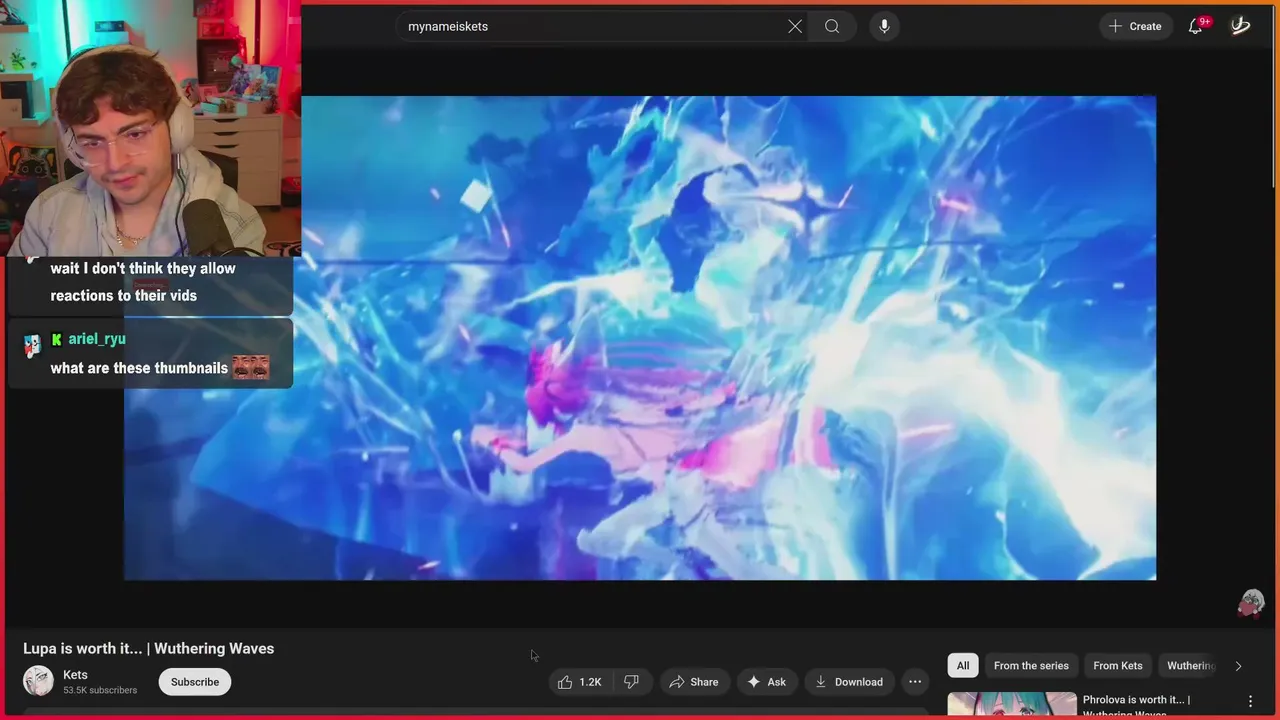Show more filter chips with right arrow
The height and width of the screenshot is (720, 1280).
(1238, 666)
